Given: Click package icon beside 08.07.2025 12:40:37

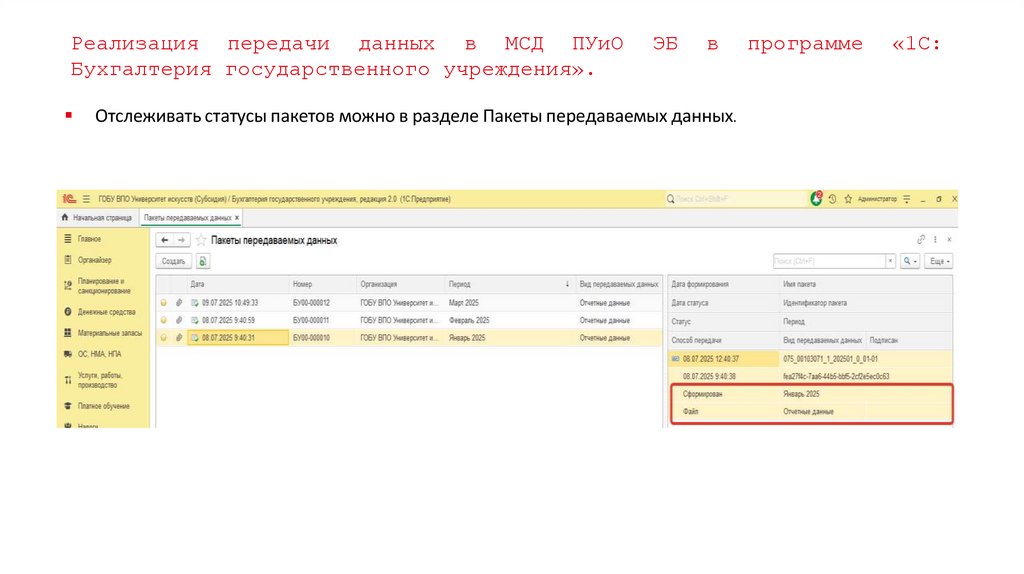Looking at the screenshot, I should click(x=676, y=359).
